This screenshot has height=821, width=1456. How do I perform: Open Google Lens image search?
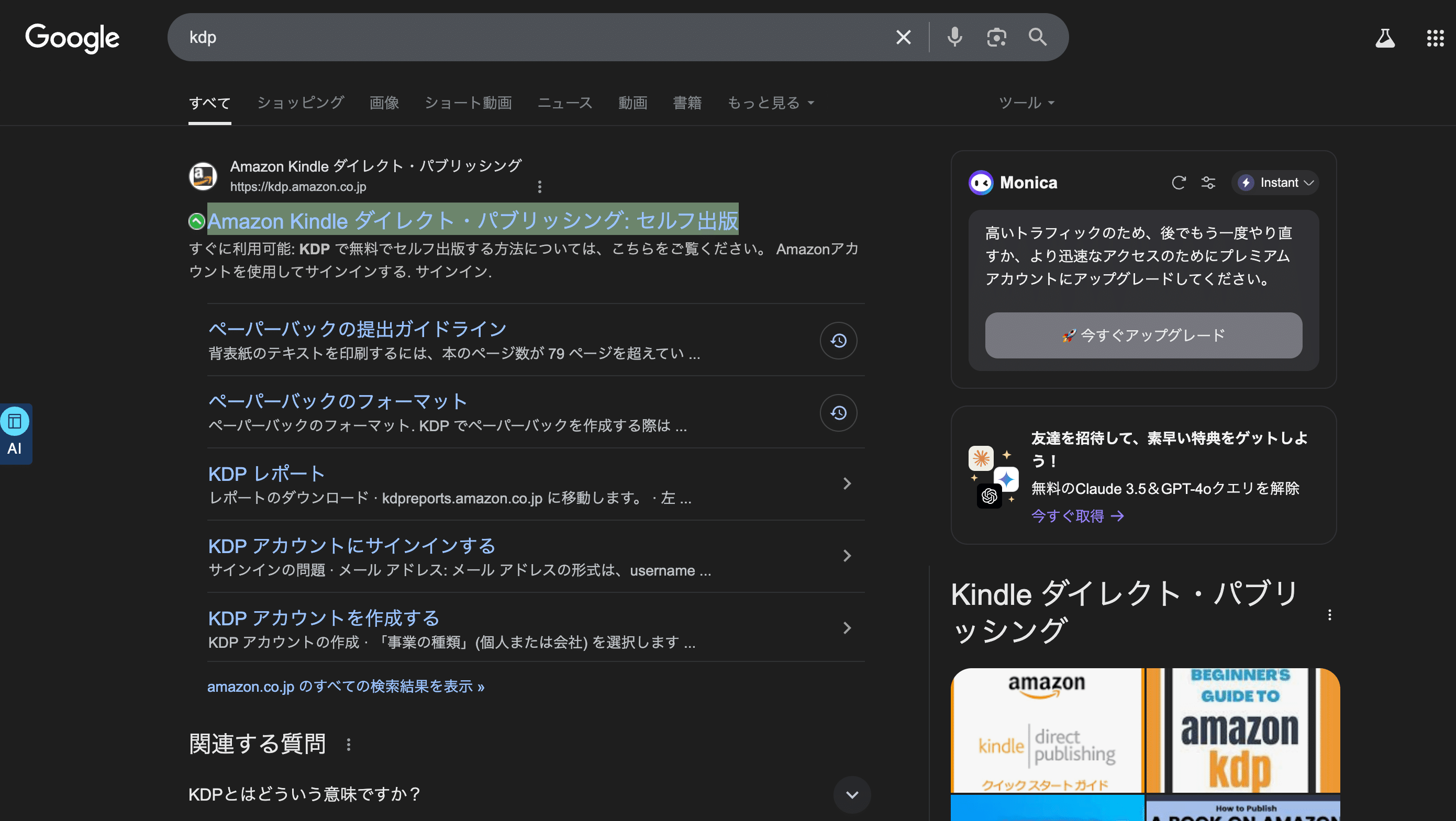pos(996,37)
